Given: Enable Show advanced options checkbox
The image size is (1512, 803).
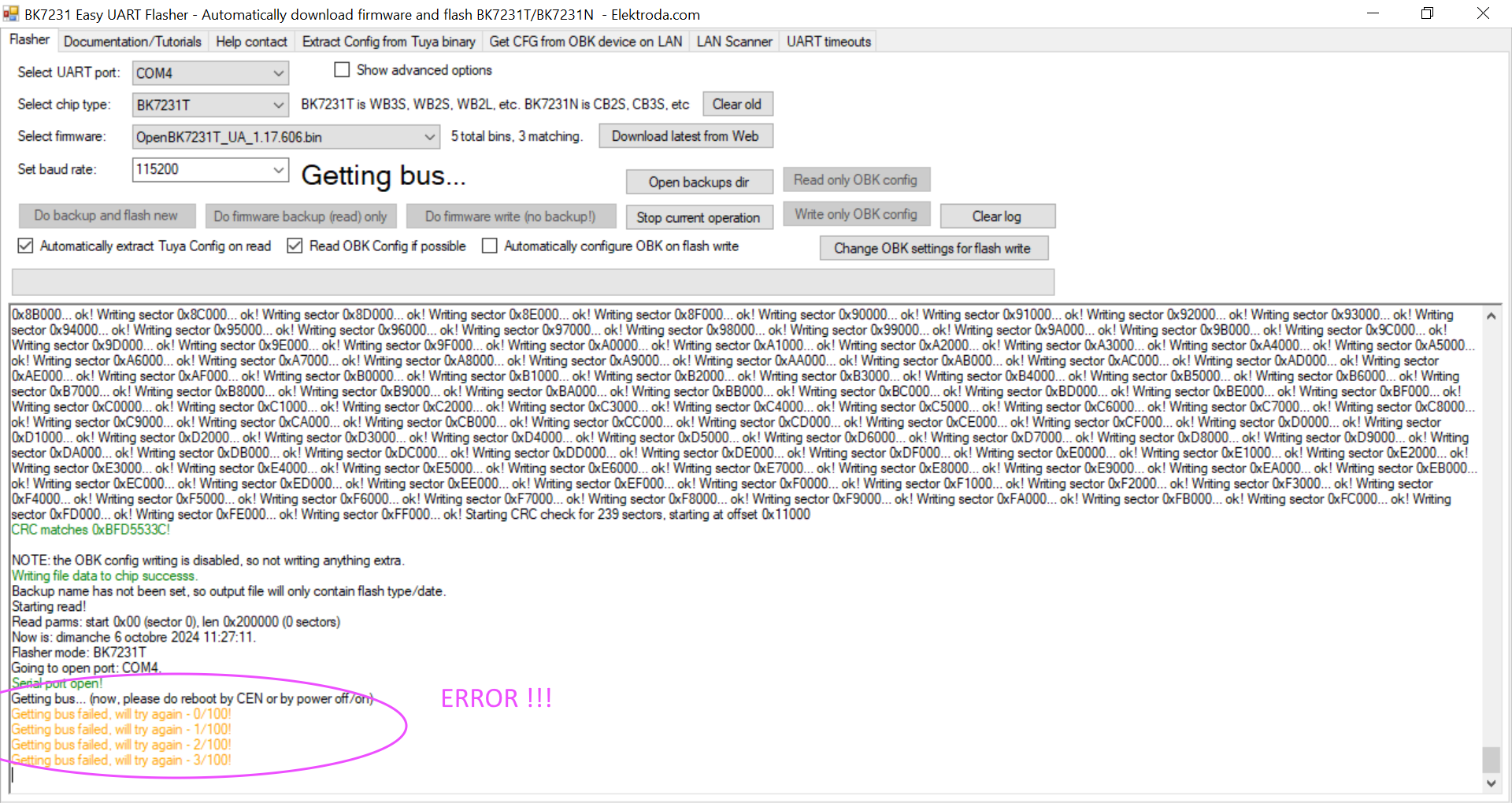Looking at the screenshot, I should tap(342, 70).
